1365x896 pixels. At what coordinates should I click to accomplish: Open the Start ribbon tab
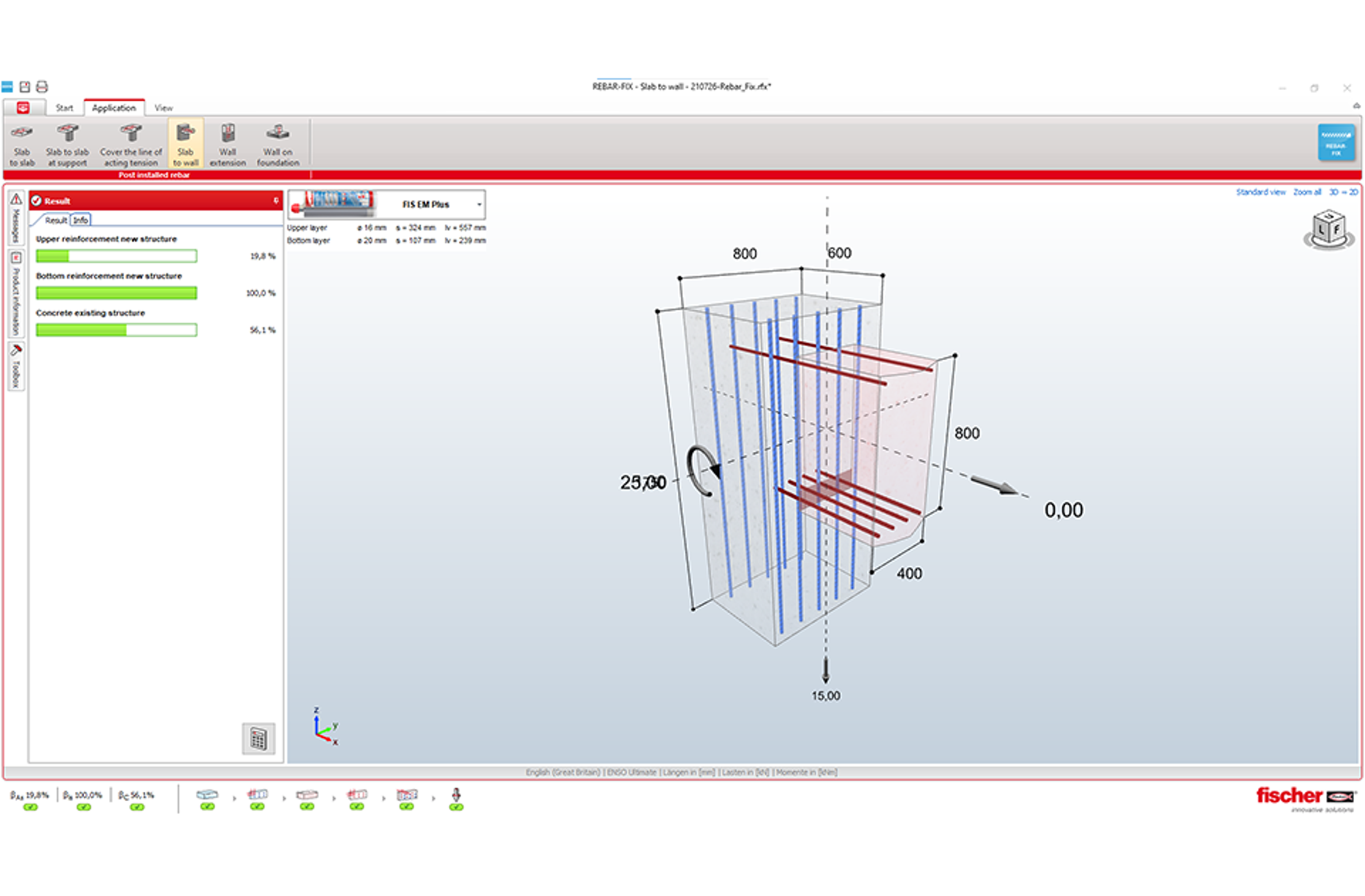click(64, 107)
